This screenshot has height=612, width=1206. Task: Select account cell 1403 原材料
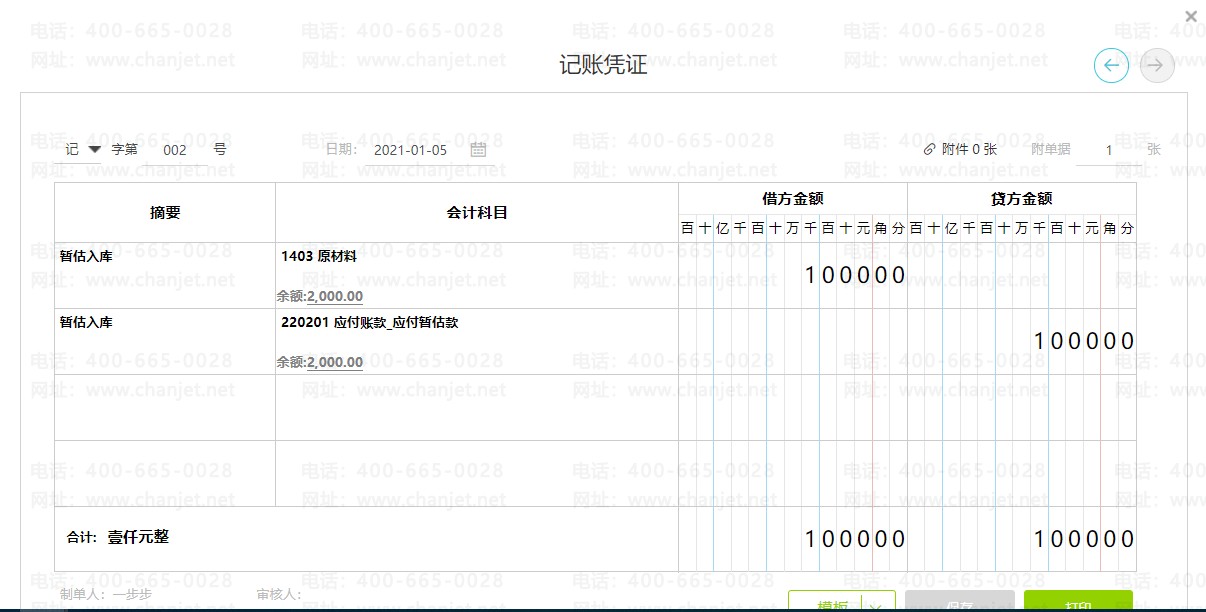(477, 275)
